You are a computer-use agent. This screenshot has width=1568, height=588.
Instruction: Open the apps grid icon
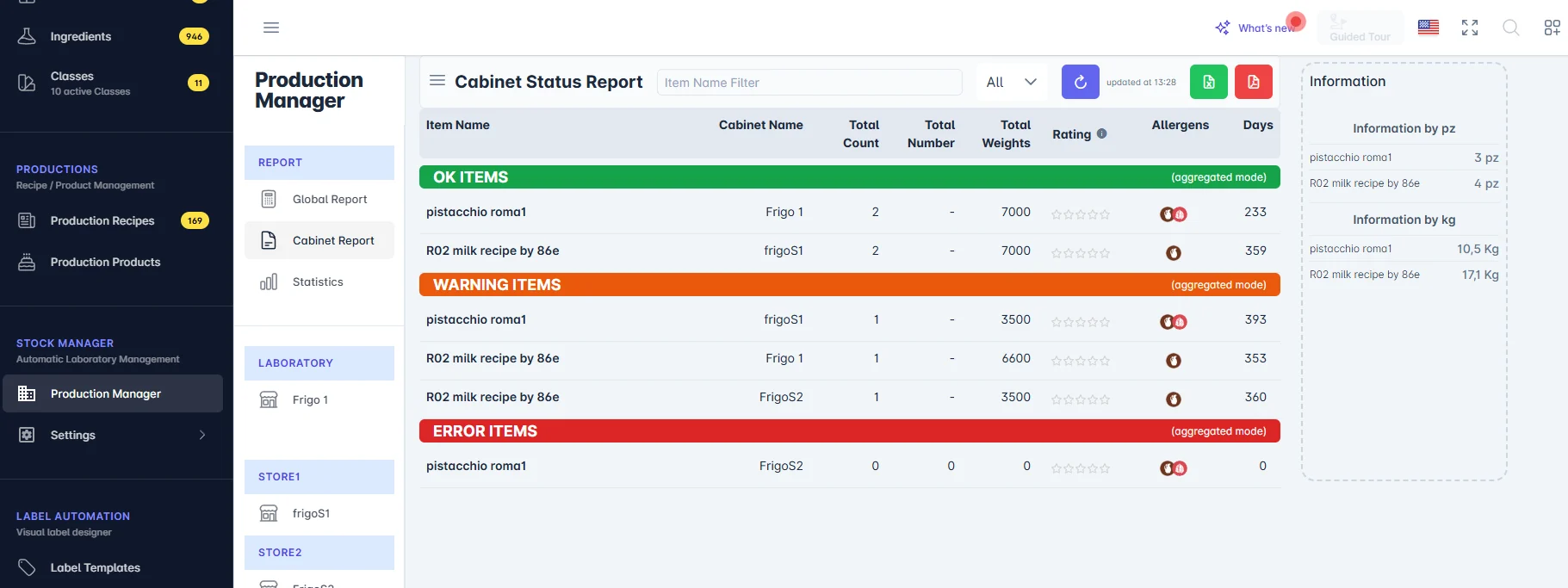click(x=1552, y=28)
